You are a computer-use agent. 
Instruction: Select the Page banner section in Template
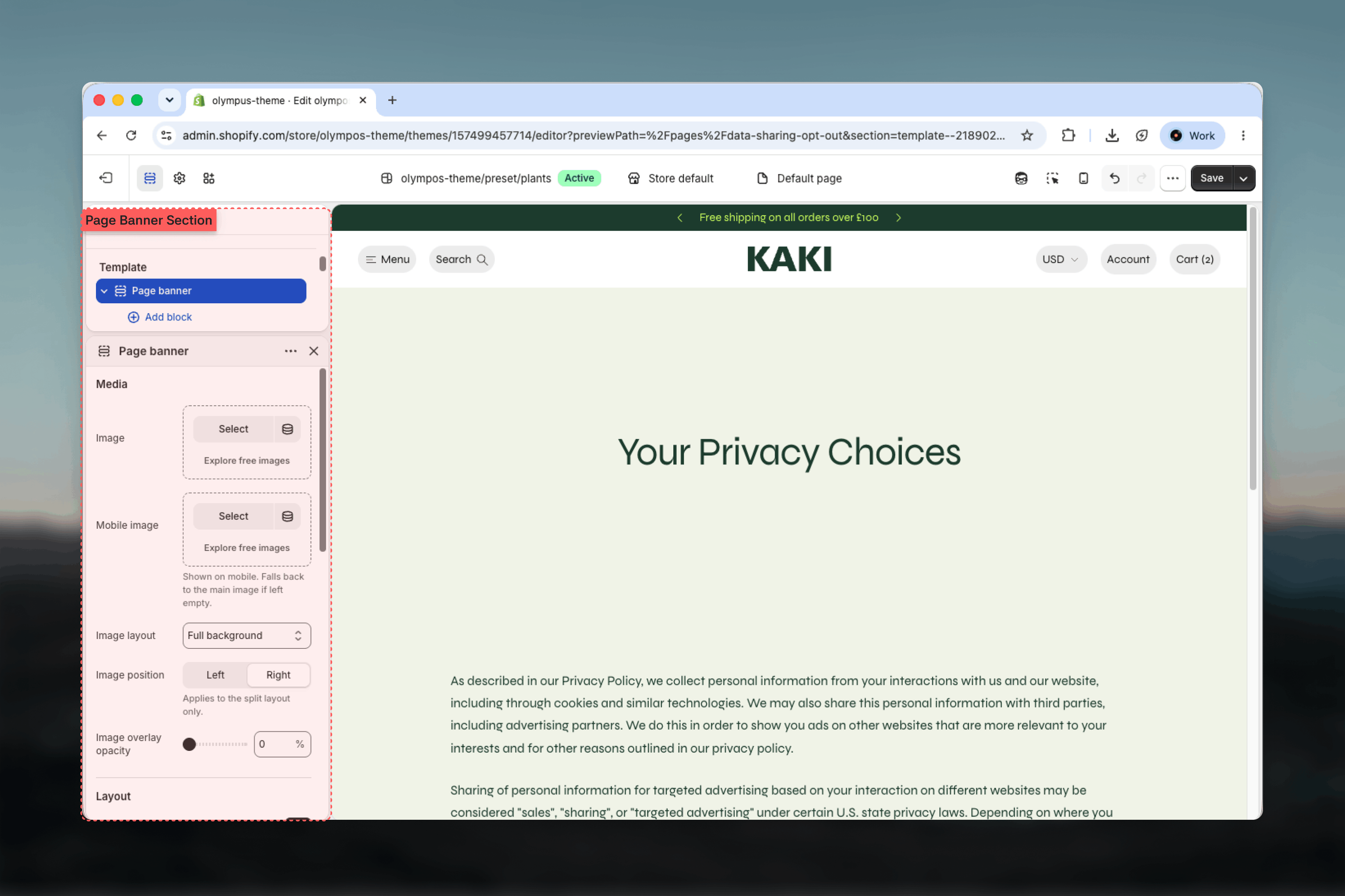(201, 291)
